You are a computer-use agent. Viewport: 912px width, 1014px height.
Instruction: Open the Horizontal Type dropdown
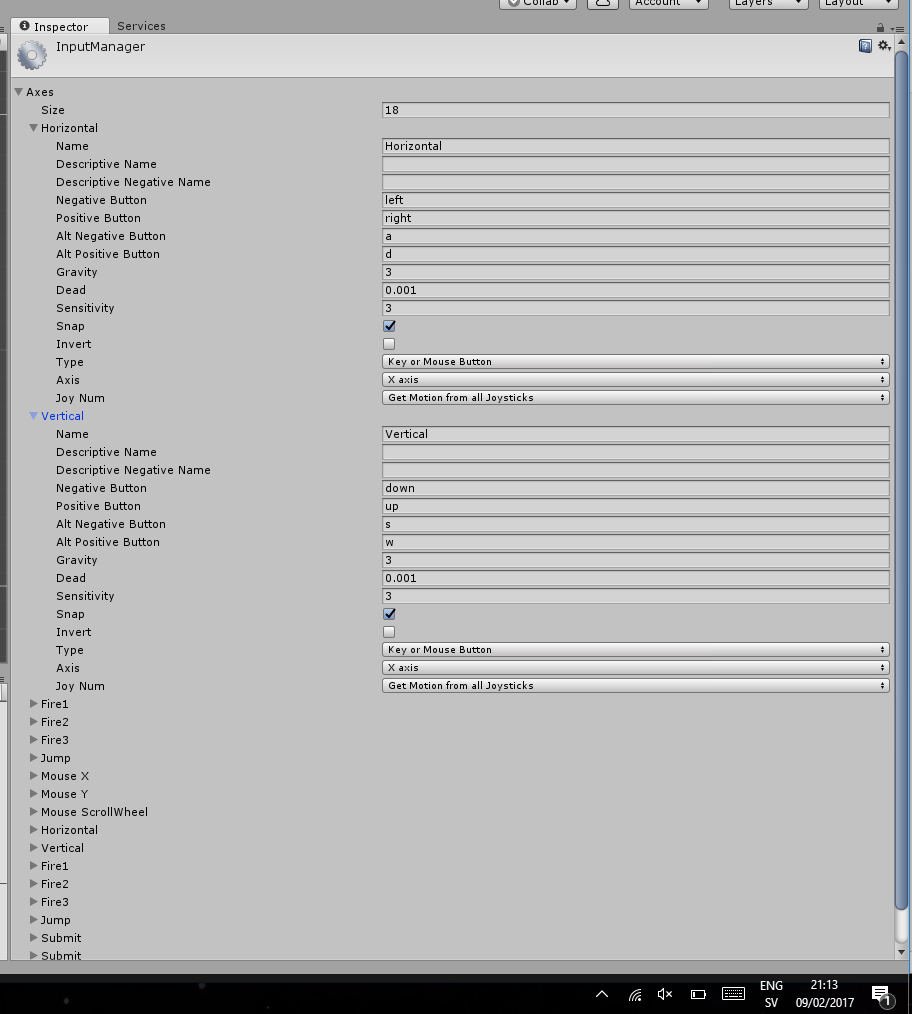click(x=635, y=361)
